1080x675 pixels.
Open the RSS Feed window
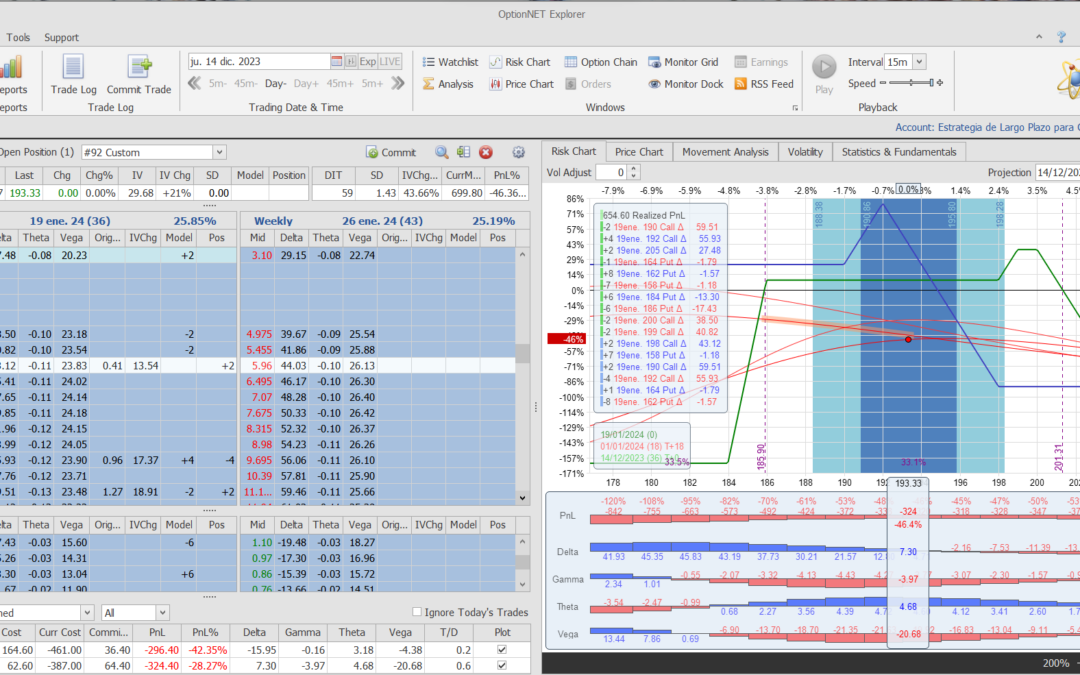click(x=764, y=84)
